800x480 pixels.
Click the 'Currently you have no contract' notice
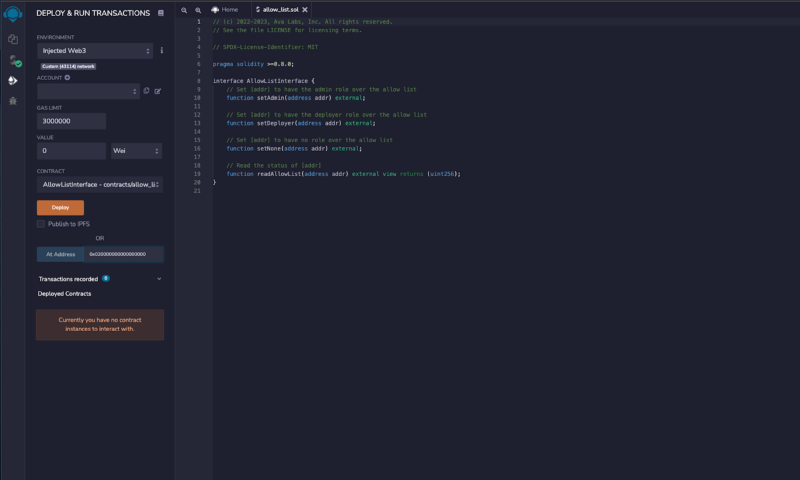100,324
